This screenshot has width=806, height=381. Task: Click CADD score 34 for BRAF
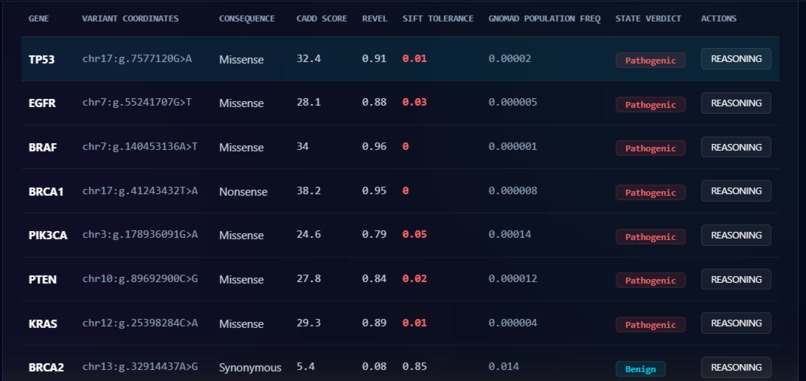(x=302, y=147)
